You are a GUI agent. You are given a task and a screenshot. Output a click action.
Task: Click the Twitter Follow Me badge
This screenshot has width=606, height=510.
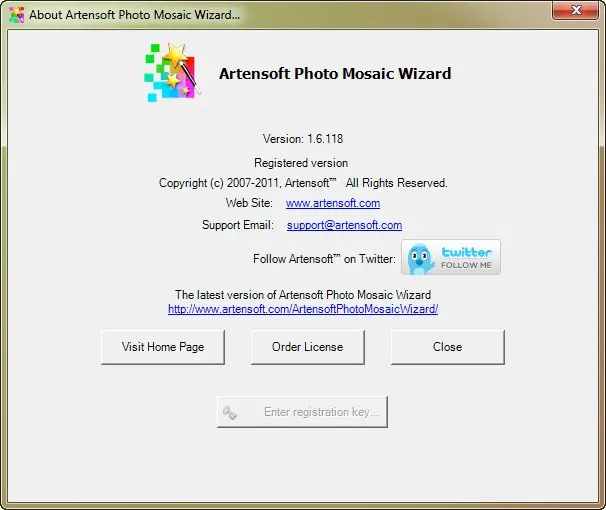tap(451, 257)
